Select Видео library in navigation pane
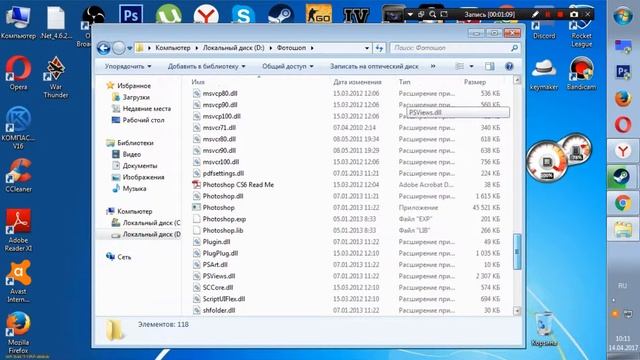This screenshot has width=640, height=360. [127, 154]
